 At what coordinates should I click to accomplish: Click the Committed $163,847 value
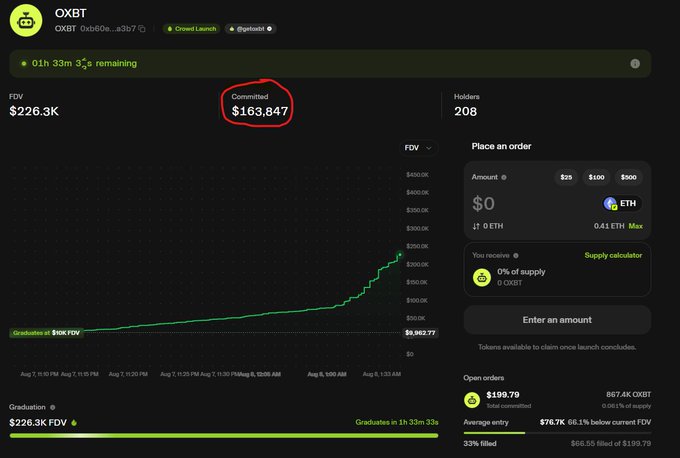click(x=259, y=111)
